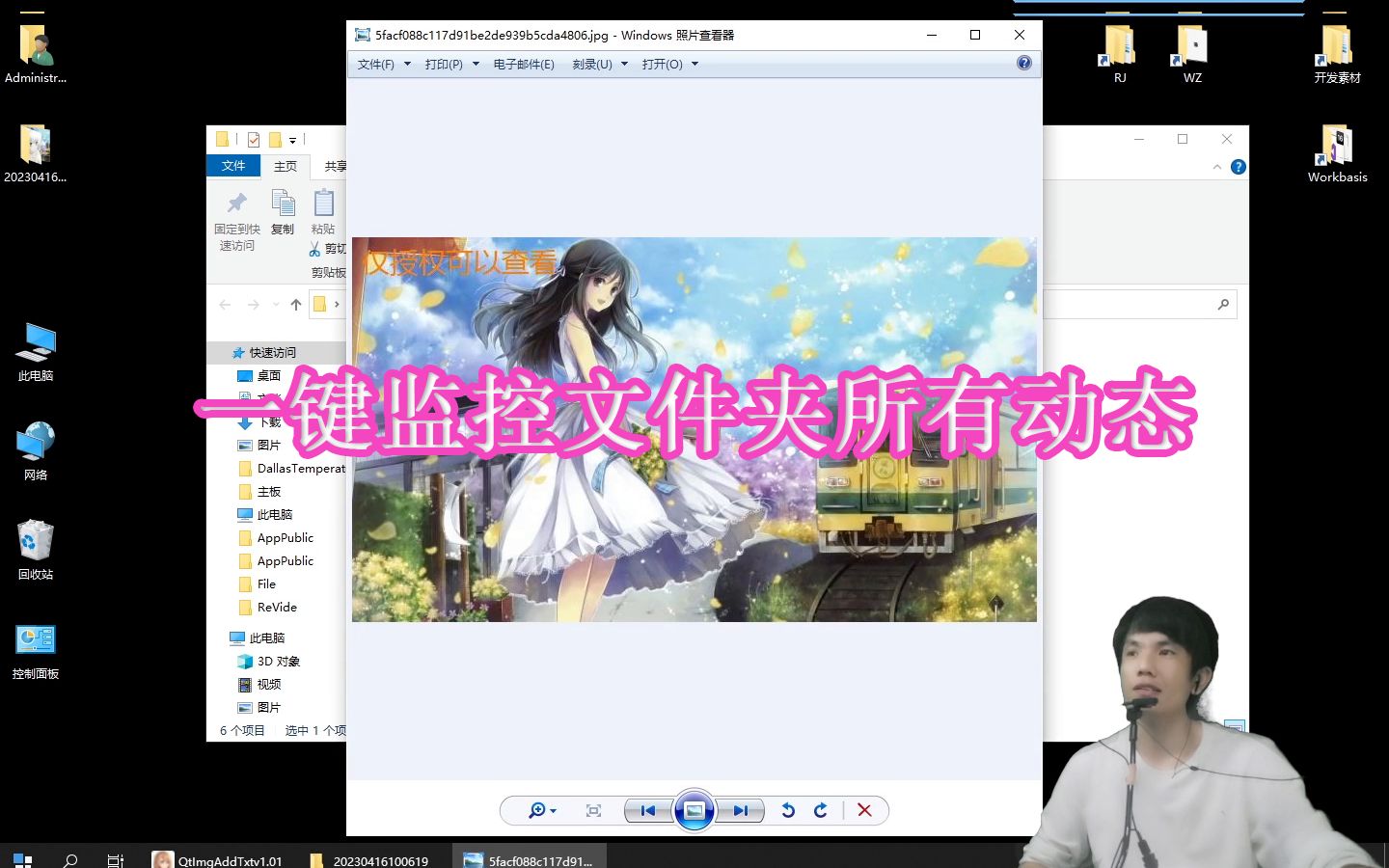Open Photo Viewer help via question mark icon
Image resolution: width=1389 pixels, height=868 pixels.
click(x=1024, y=64)
